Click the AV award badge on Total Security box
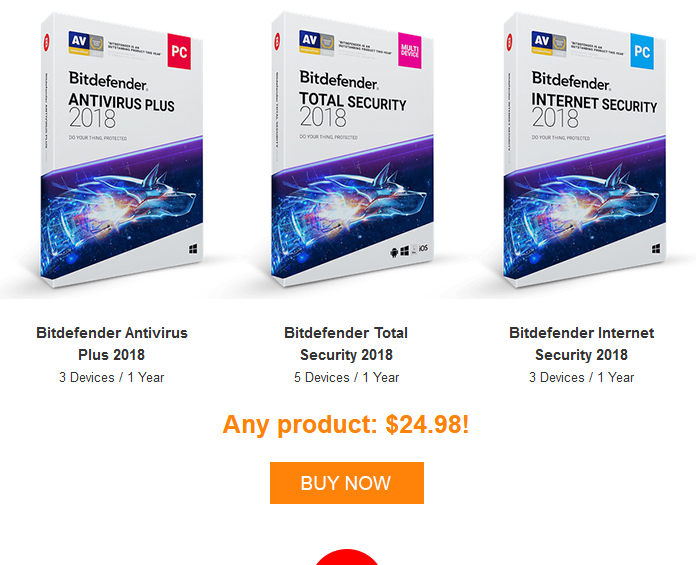This screenshot has height=565, width=696. point(310,42)
